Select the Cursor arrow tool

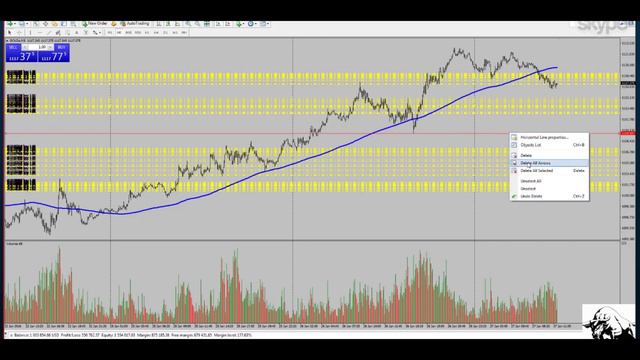(9, 32)
